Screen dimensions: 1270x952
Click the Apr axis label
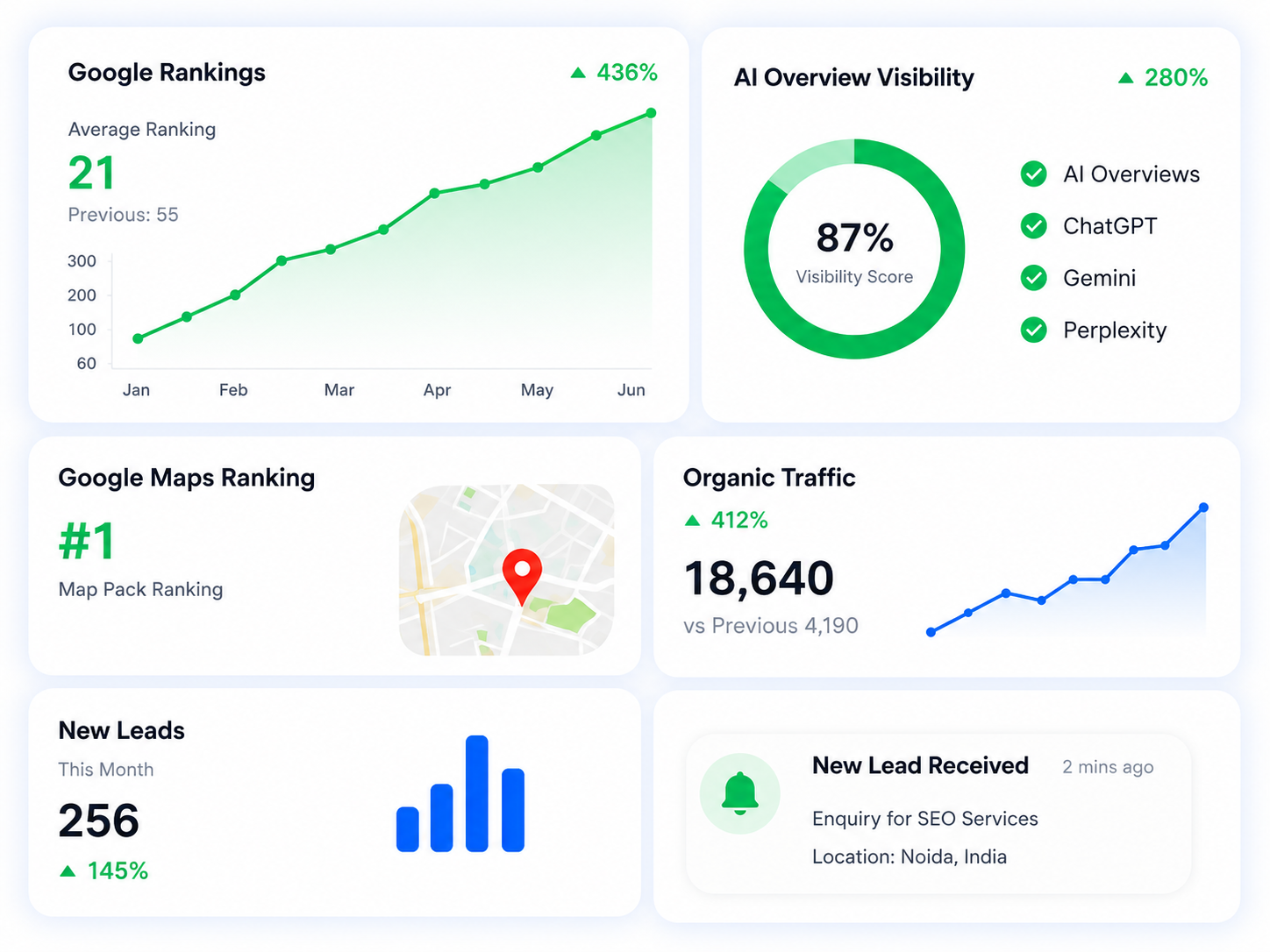tap(437, 390)
